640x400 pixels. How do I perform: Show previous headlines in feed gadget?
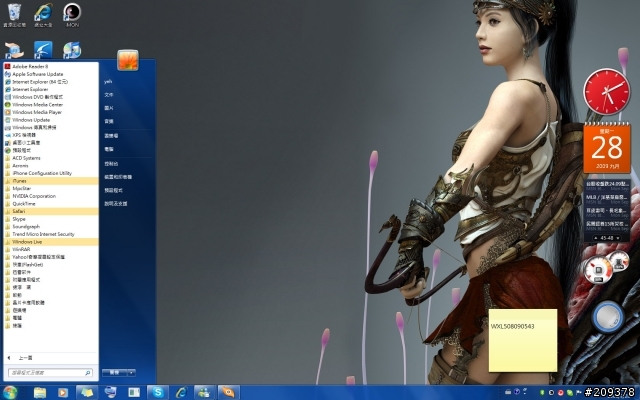click(x=595, y=238)
